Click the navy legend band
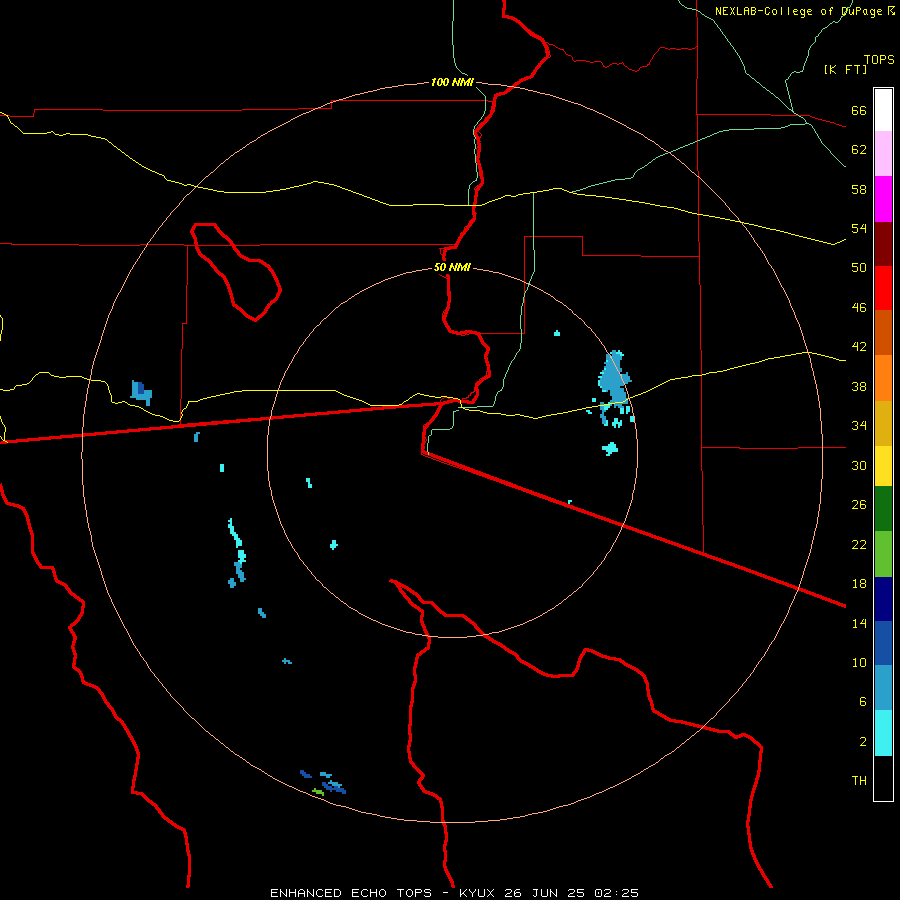Image resolution: width=900 pixels, height=900 pixels. coord(883,599)
